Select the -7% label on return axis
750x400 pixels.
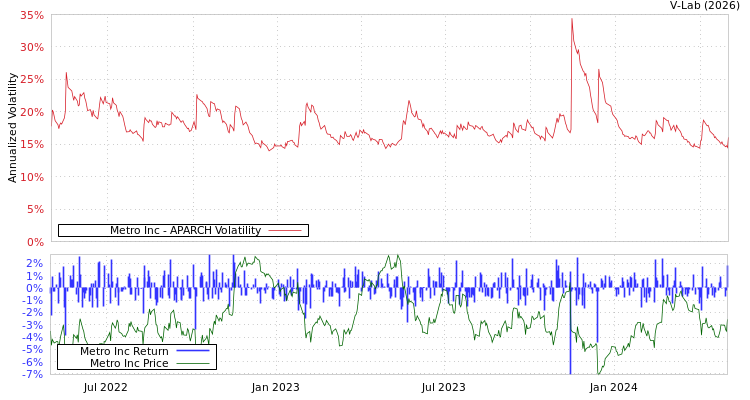pyautogui.click(x=33, y=375)
